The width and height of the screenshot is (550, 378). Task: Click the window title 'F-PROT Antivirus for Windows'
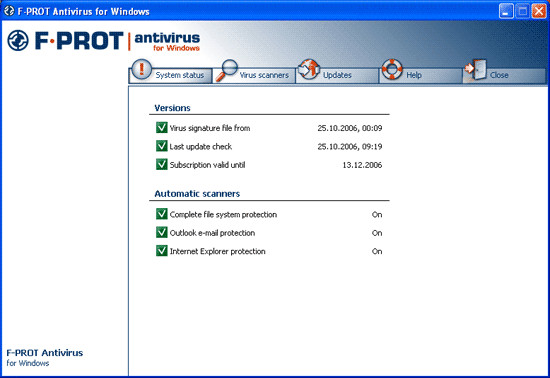coord(83,12)
